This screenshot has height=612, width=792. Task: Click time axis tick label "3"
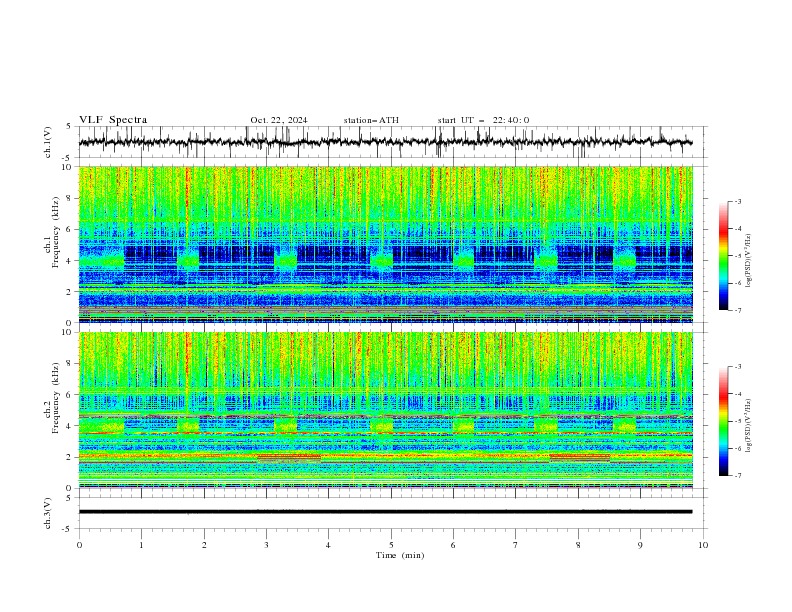(x=266, y=545)
